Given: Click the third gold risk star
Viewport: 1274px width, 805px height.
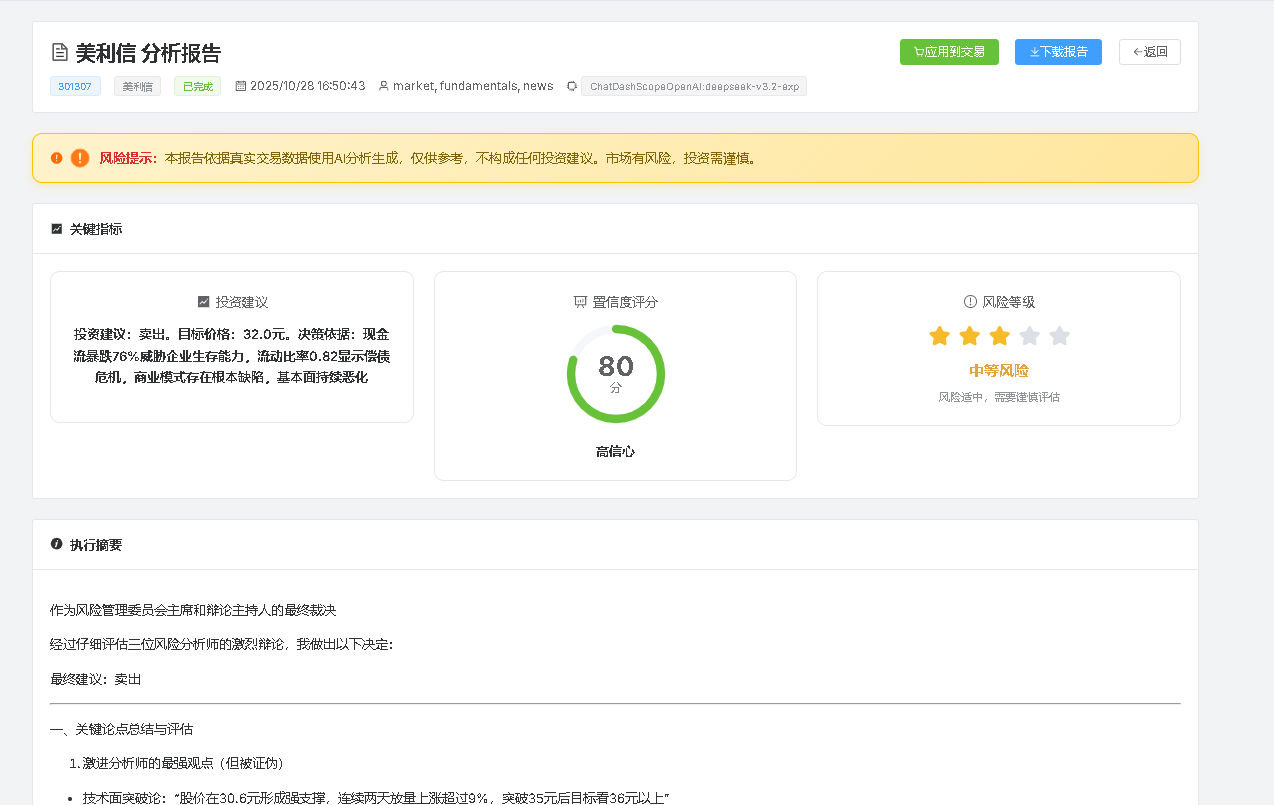Looking at the screenshot, I should point(999,336).
